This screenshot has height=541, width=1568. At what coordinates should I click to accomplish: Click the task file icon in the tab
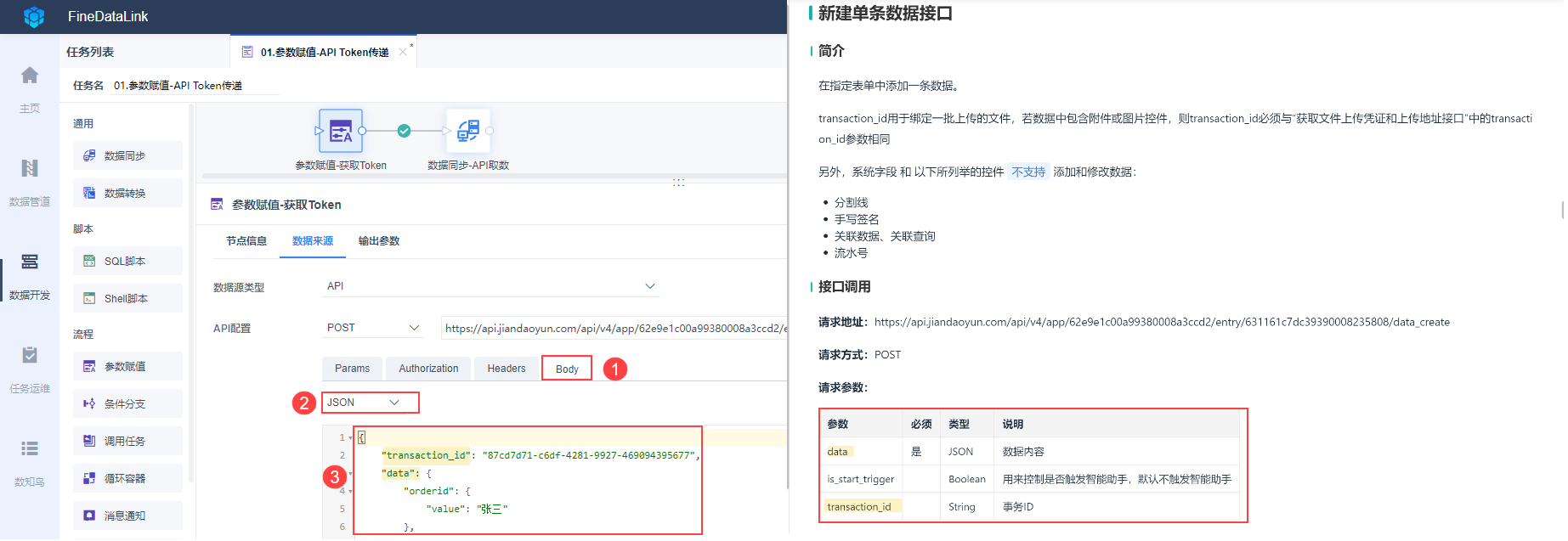coord(247,52)
